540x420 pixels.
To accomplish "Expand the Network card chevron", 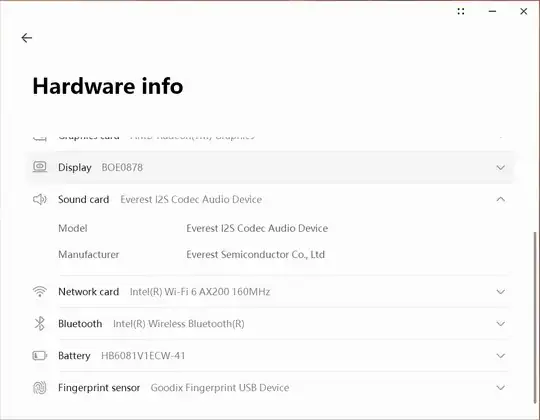I will coord(501,292).
